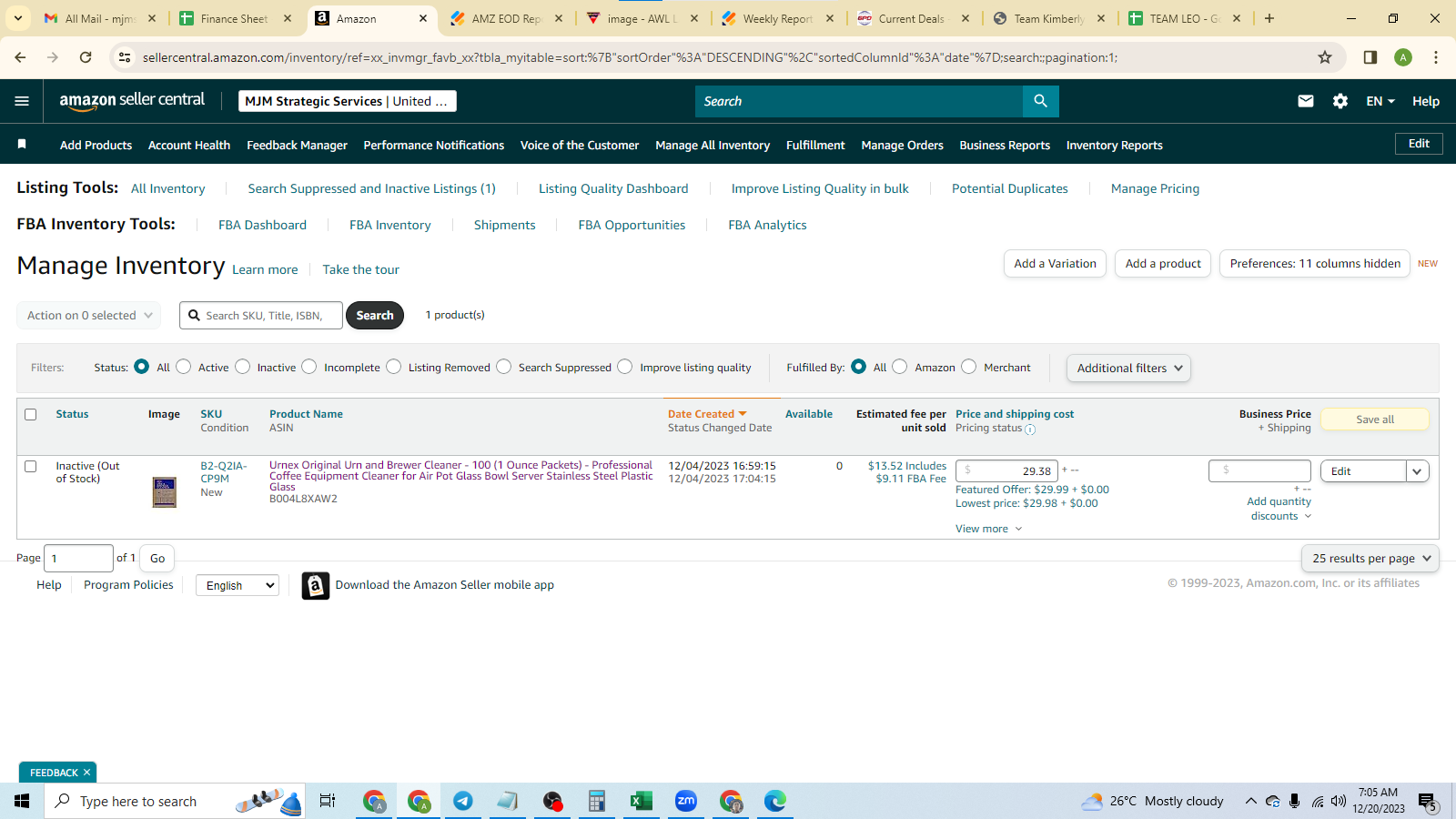Image resolution: width=1456 pixels, height=819 pixels.
Task: Open Manage Orders in the nav bar
Action: (902, 145)
